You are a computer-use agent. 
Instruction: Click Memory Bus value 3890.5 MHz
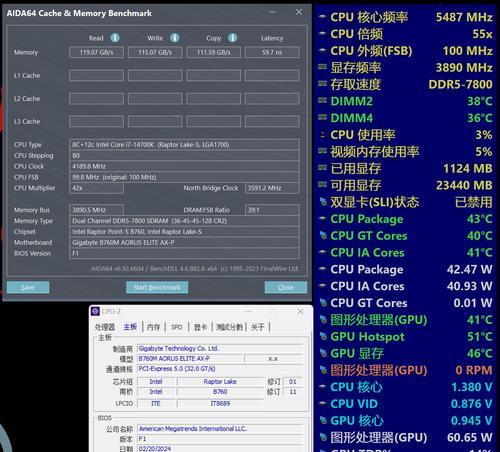click(96, 210)
